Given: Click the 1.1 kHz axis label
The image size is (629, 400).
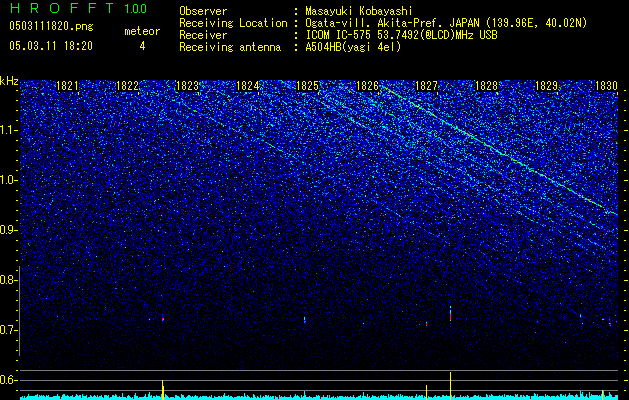Looking at the screenshot, I should click(x=9, y=130).
